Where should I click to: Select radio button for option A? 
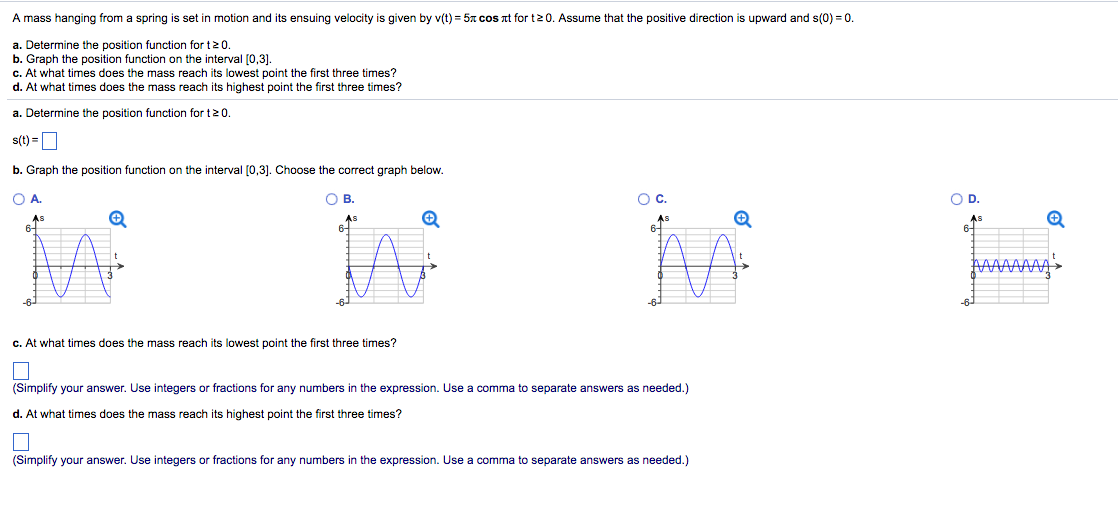(x=19, y=198)
